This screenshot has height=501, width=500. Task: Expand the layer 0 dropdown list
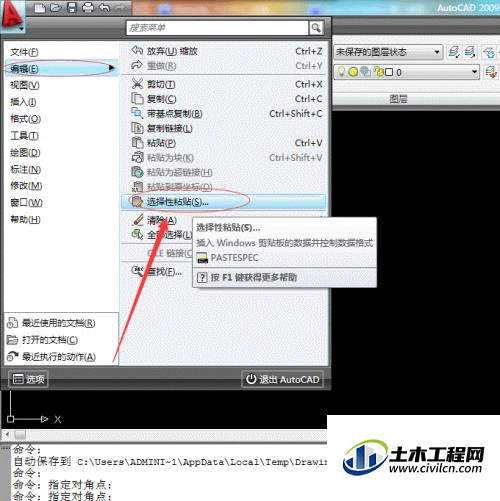[474, 72]
